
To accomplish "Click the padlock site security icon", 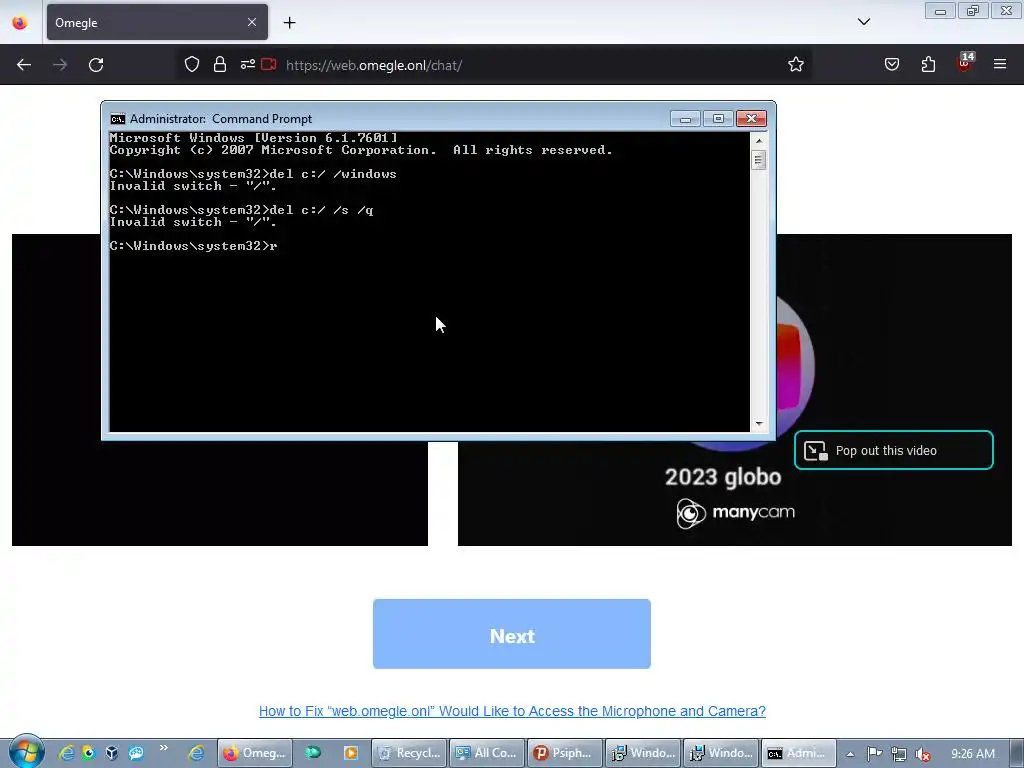I will pos(220,64).
